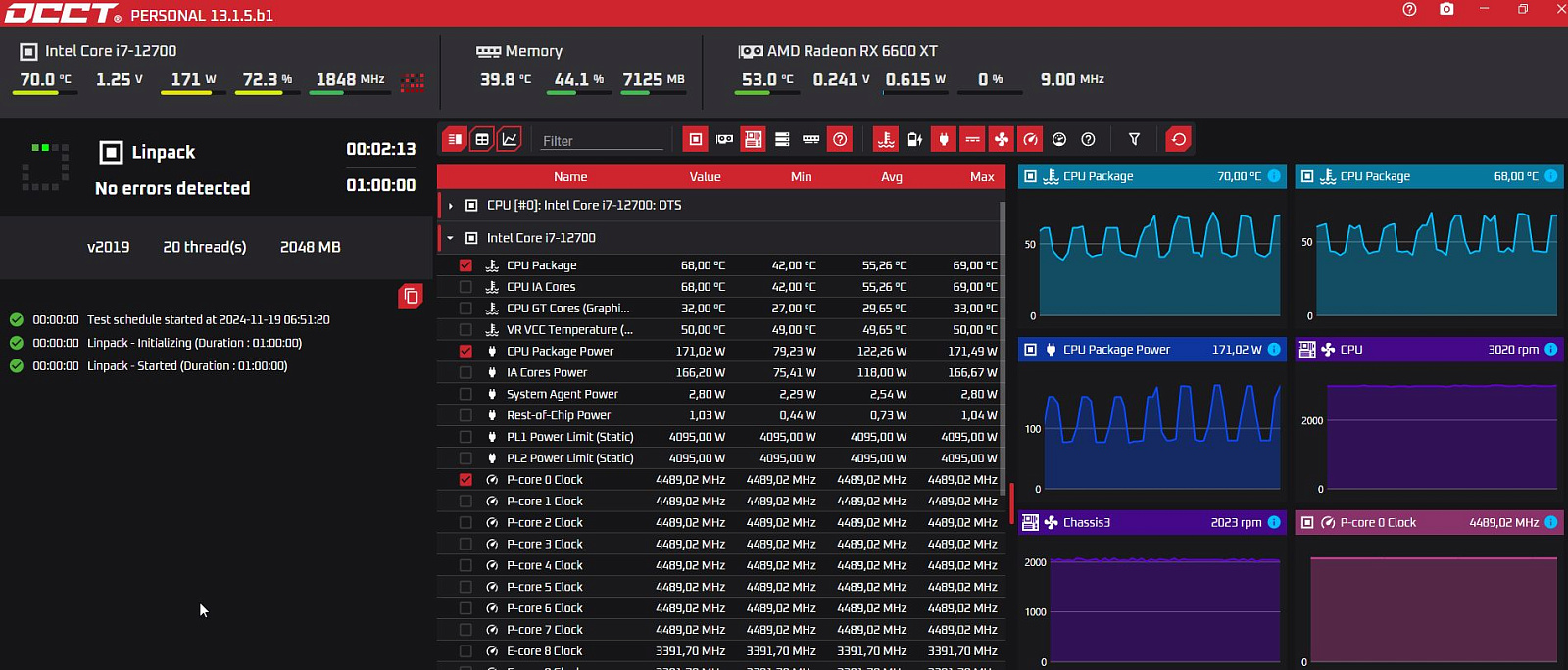This screenshot has height=670, width=1568.
Task: Check the E-core 8 Clock row
Action: click(465, 651)
